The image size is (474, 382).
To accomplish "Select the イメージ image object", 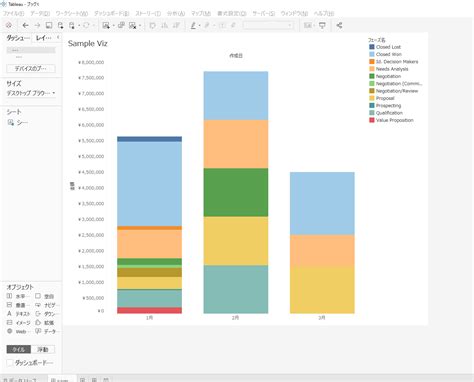I will [18, 323].
